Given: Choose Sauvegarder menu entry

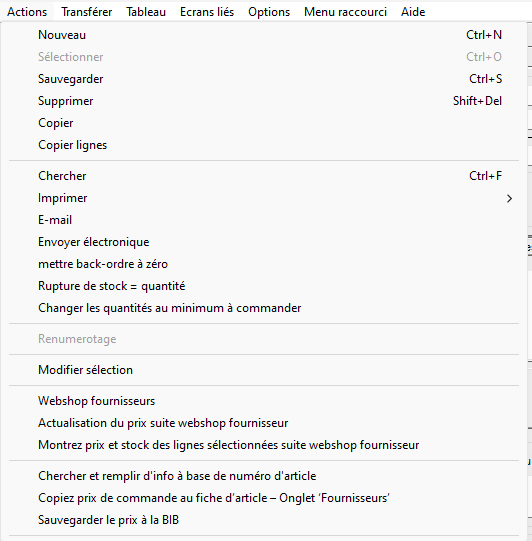Looking at the screenshot, I should [x=264, y=79].
